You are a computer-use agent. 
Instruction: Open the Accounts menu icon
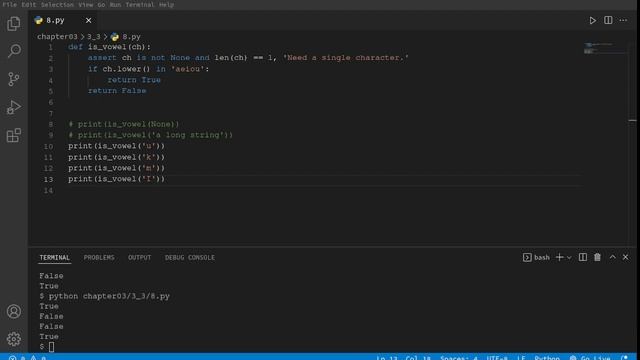(x=13, y=311)
